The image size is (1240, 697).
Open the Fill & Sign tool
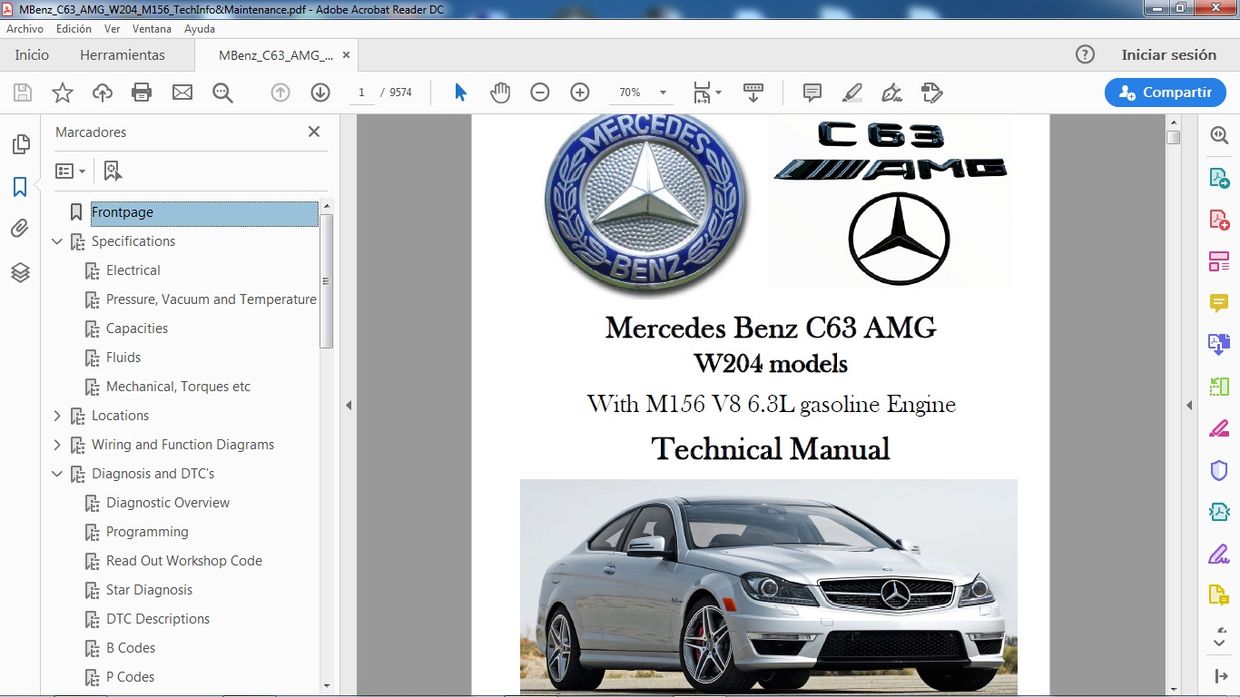(x=1219, y=553)
